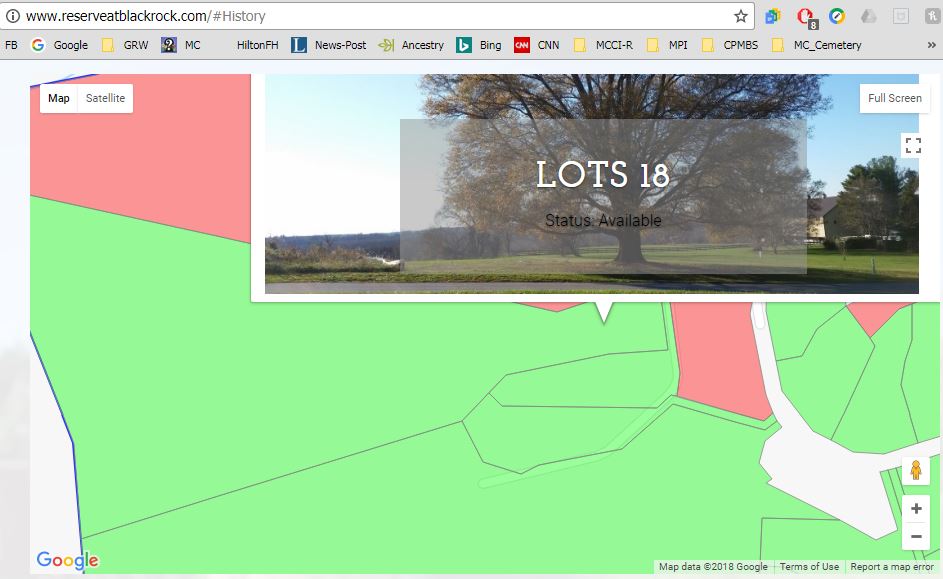Open the MC_Cemetery bookmarks folder

(817, 45)
